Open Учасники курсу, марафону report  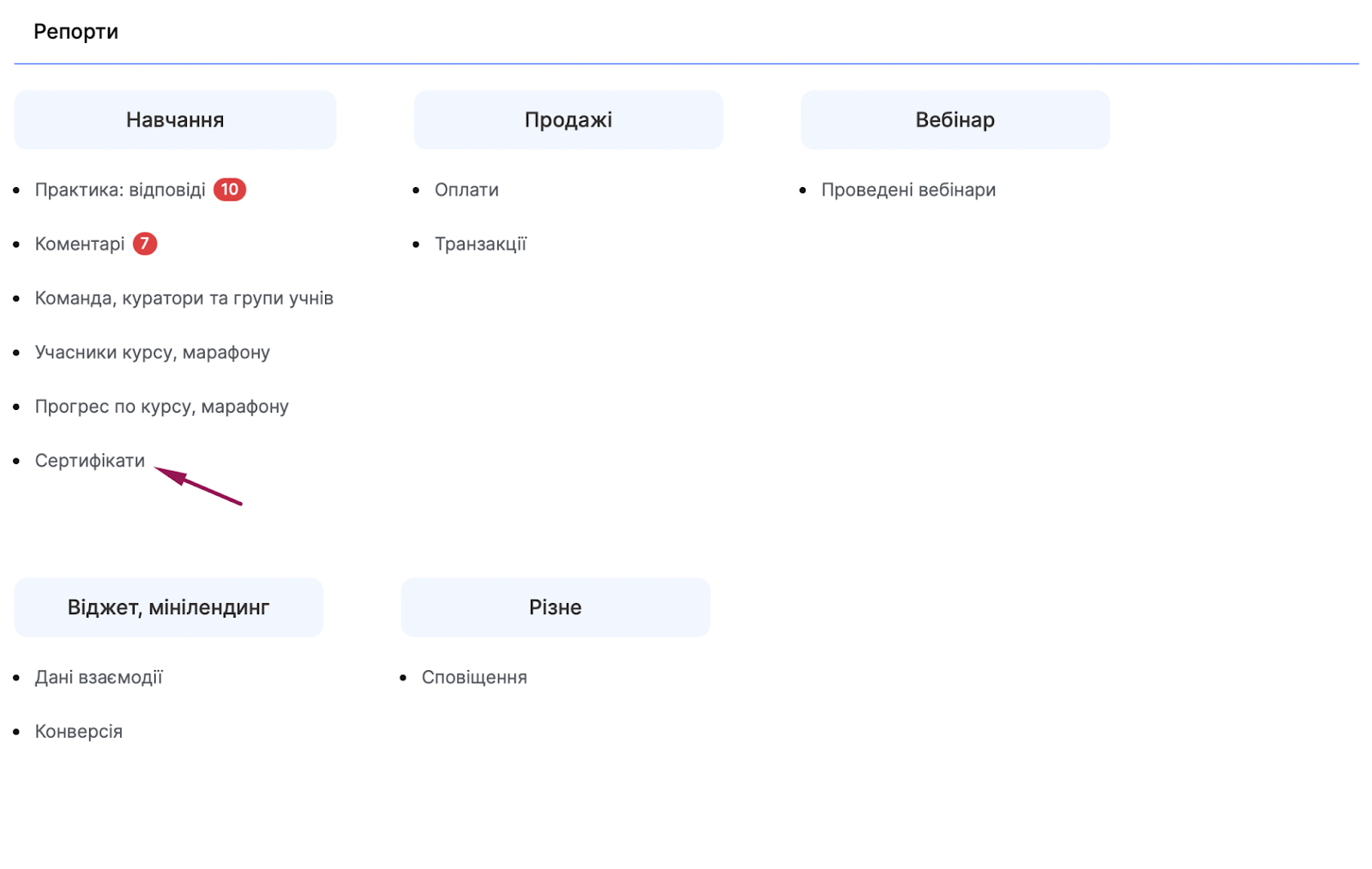[152, 353]
